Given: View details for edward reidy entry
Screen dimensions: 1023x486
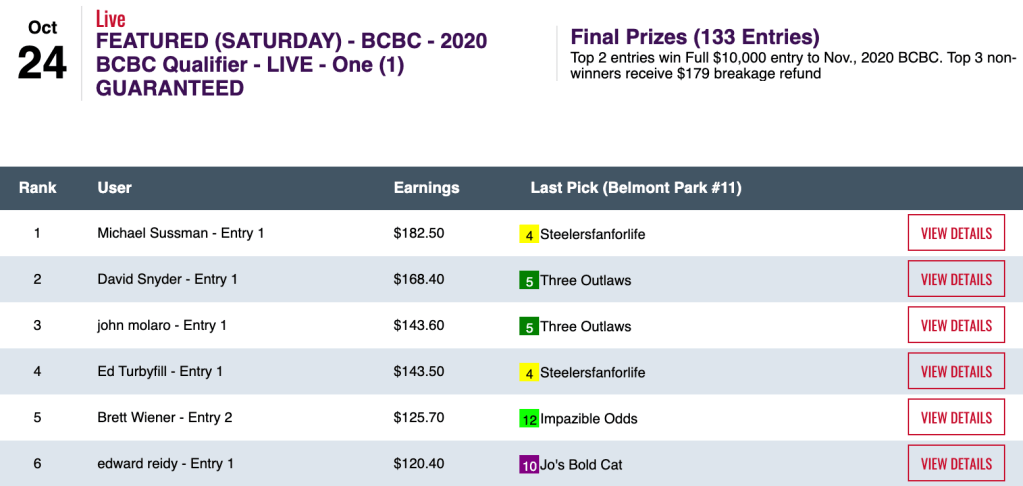Looking at the screenshot, I should tap(956, 463).
